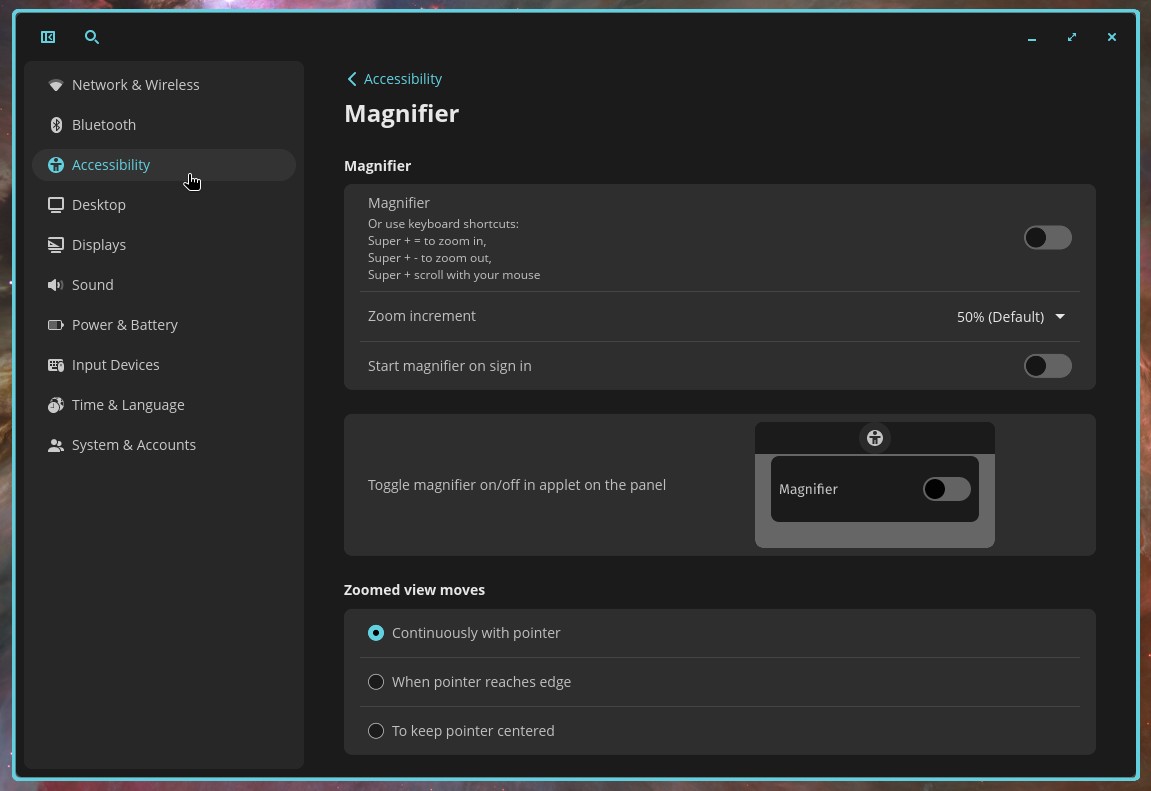Select the Accessibility sidebar entry
This screenshot has width=1151, height=791.
click(164, 165)
